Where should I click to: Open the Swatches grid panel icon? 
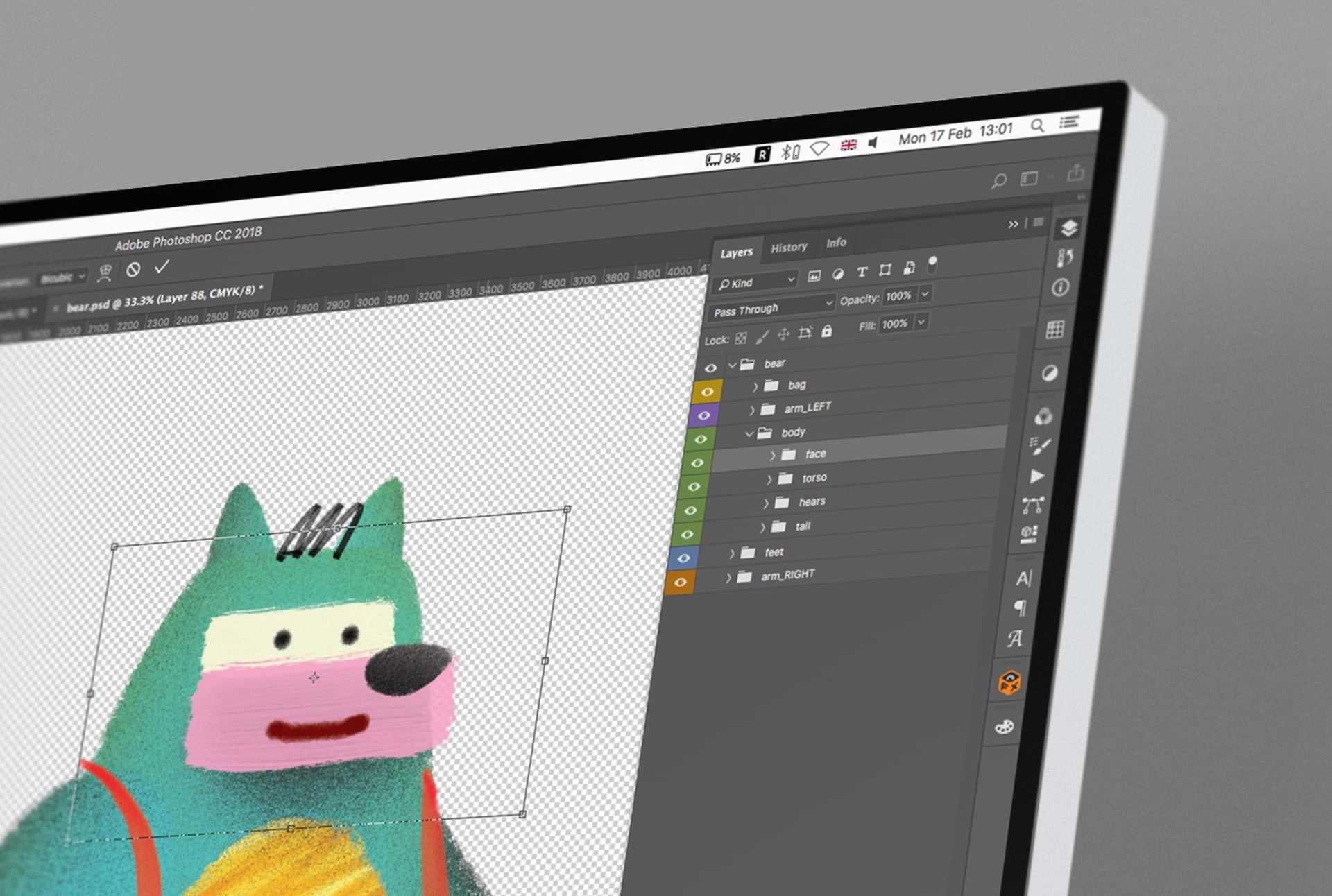click(x=1054, y=329)
